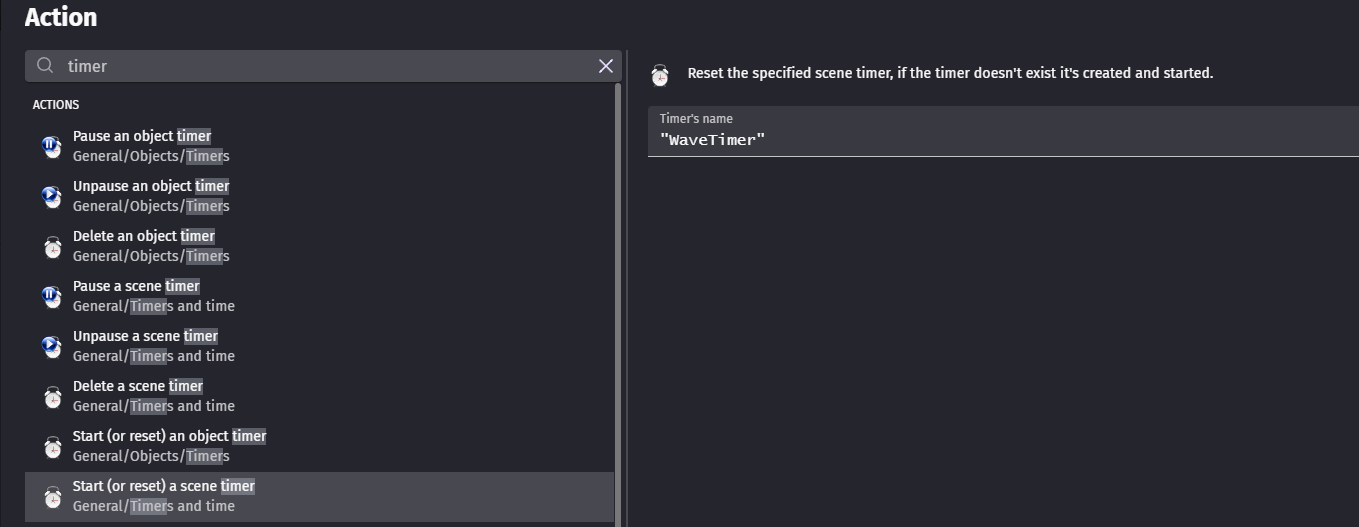
Task: Click the pause object timer icon
Action: [52, 146]
